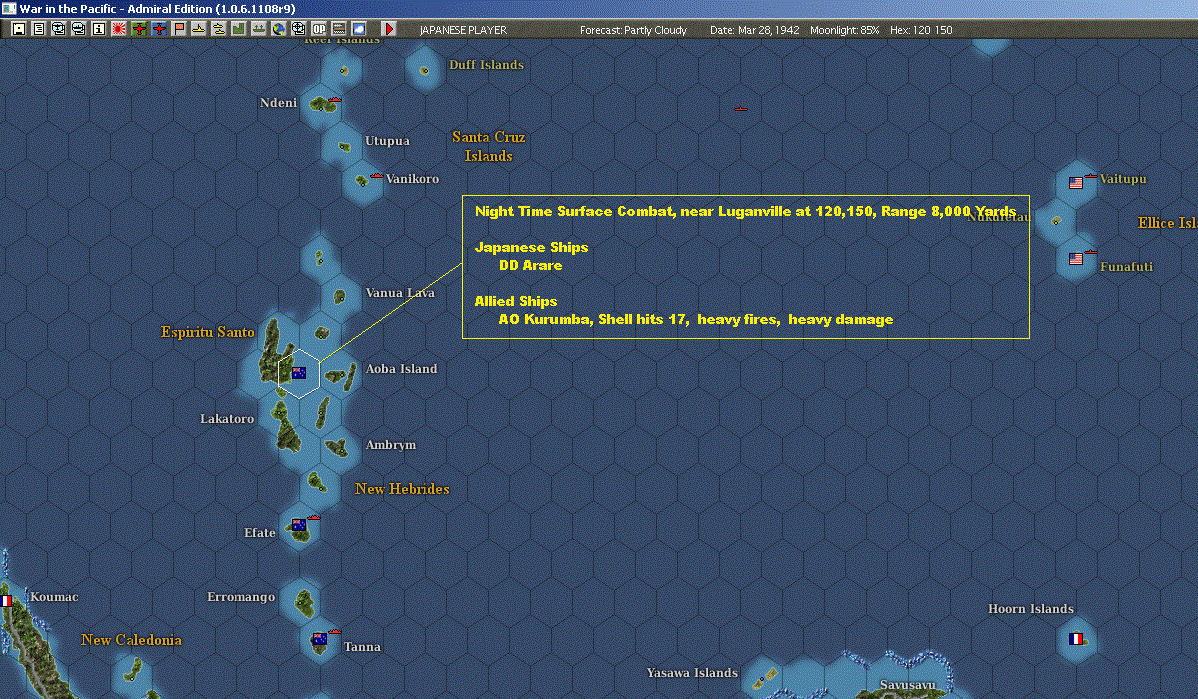Click the orange flag toolbar icon

[x=178, y=29]
